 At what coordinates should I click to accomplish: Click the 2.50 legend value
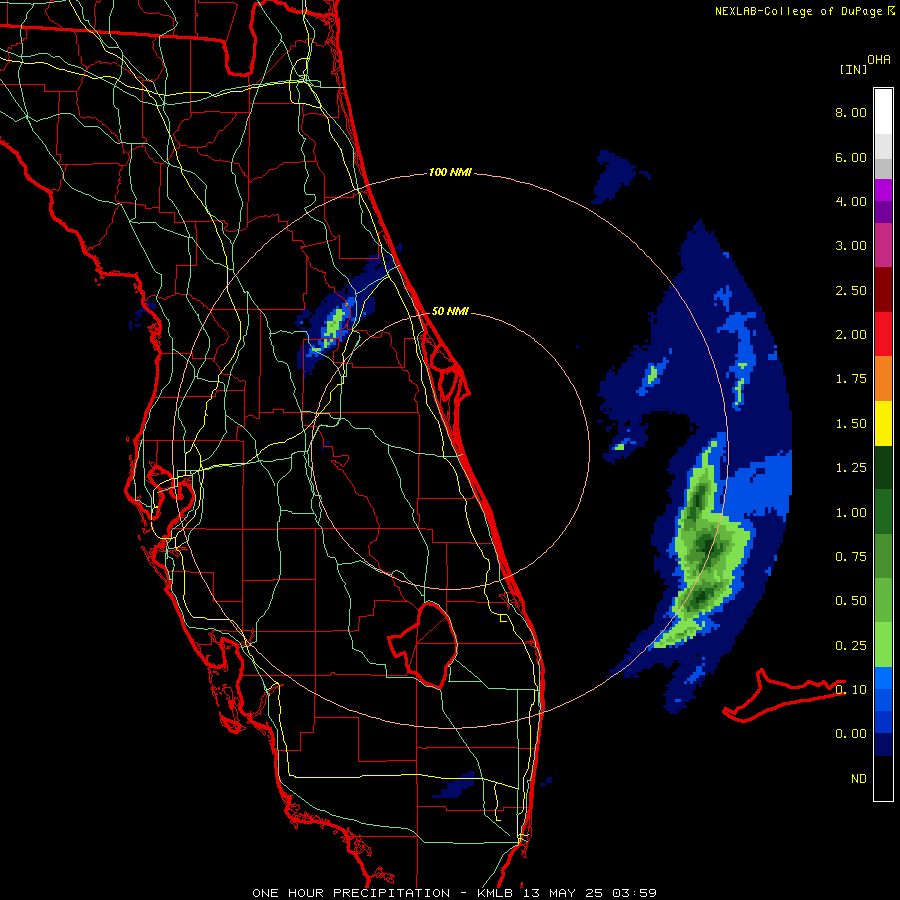[x=851, y=290]
